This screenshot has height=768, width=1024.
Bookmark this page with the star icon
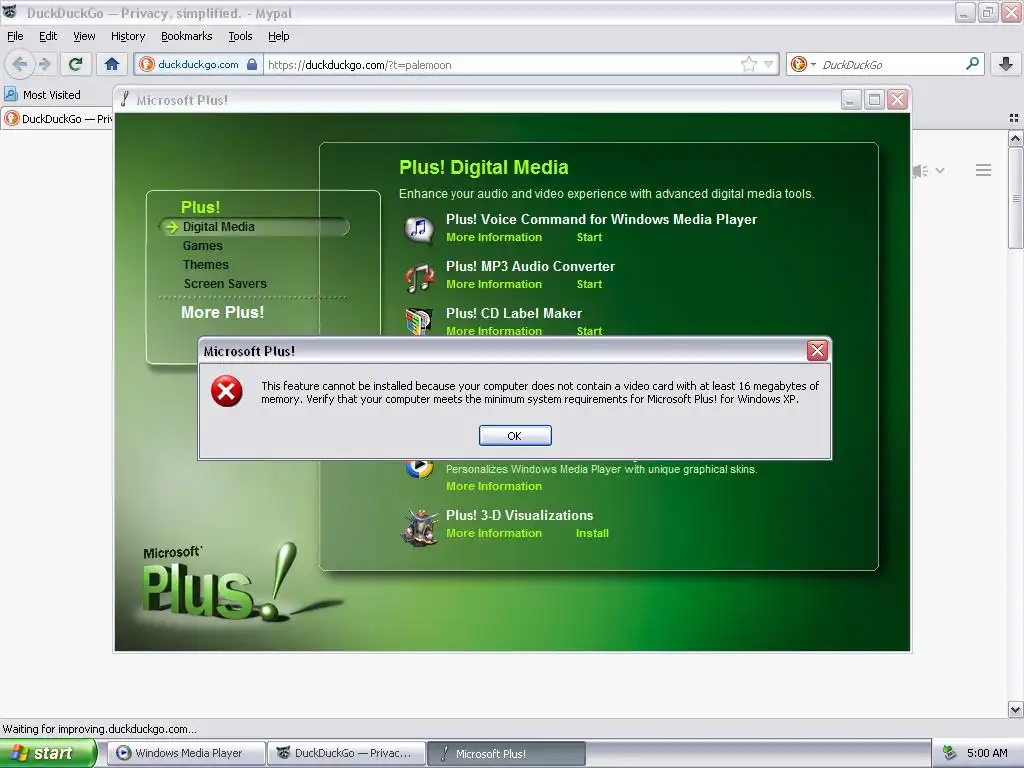pos(748,64)
